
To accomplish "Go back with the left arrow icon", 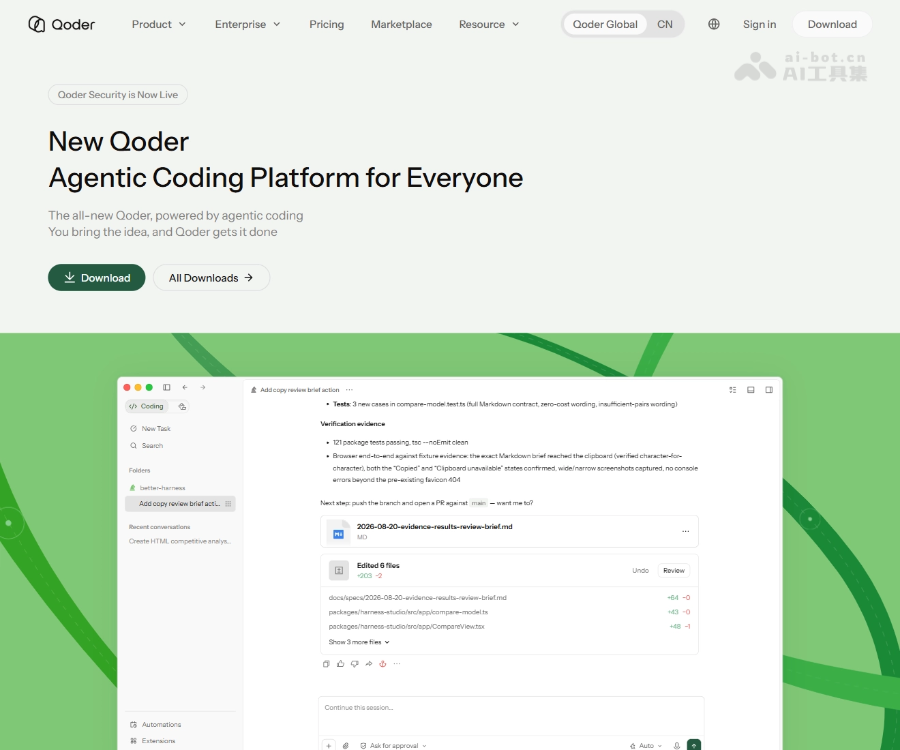I will pyautogui.click(x=185, y=387).
